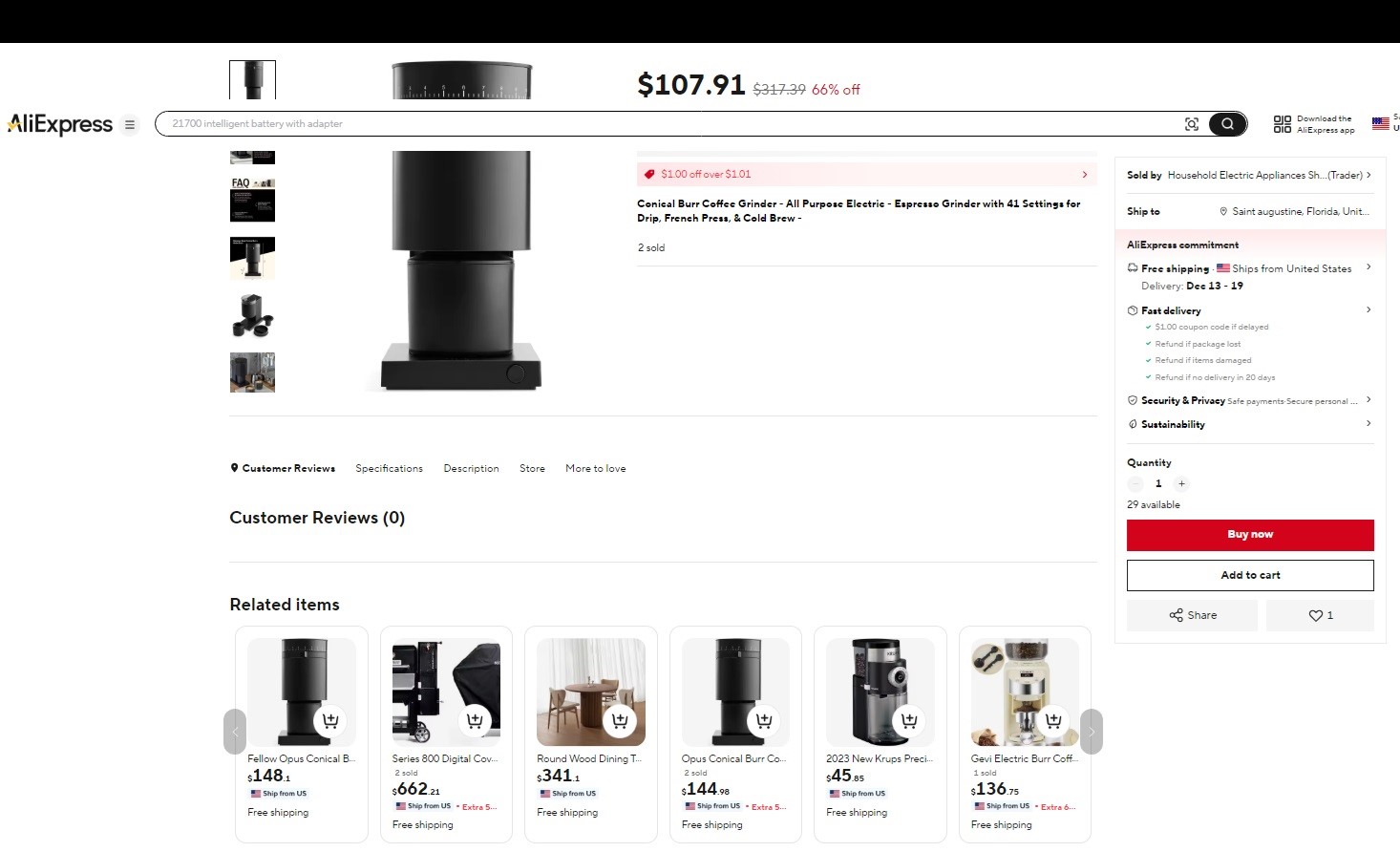Click the search-by-image camera icon
The height and width of the screenshot is (852, 1400).
[1191, 123]
